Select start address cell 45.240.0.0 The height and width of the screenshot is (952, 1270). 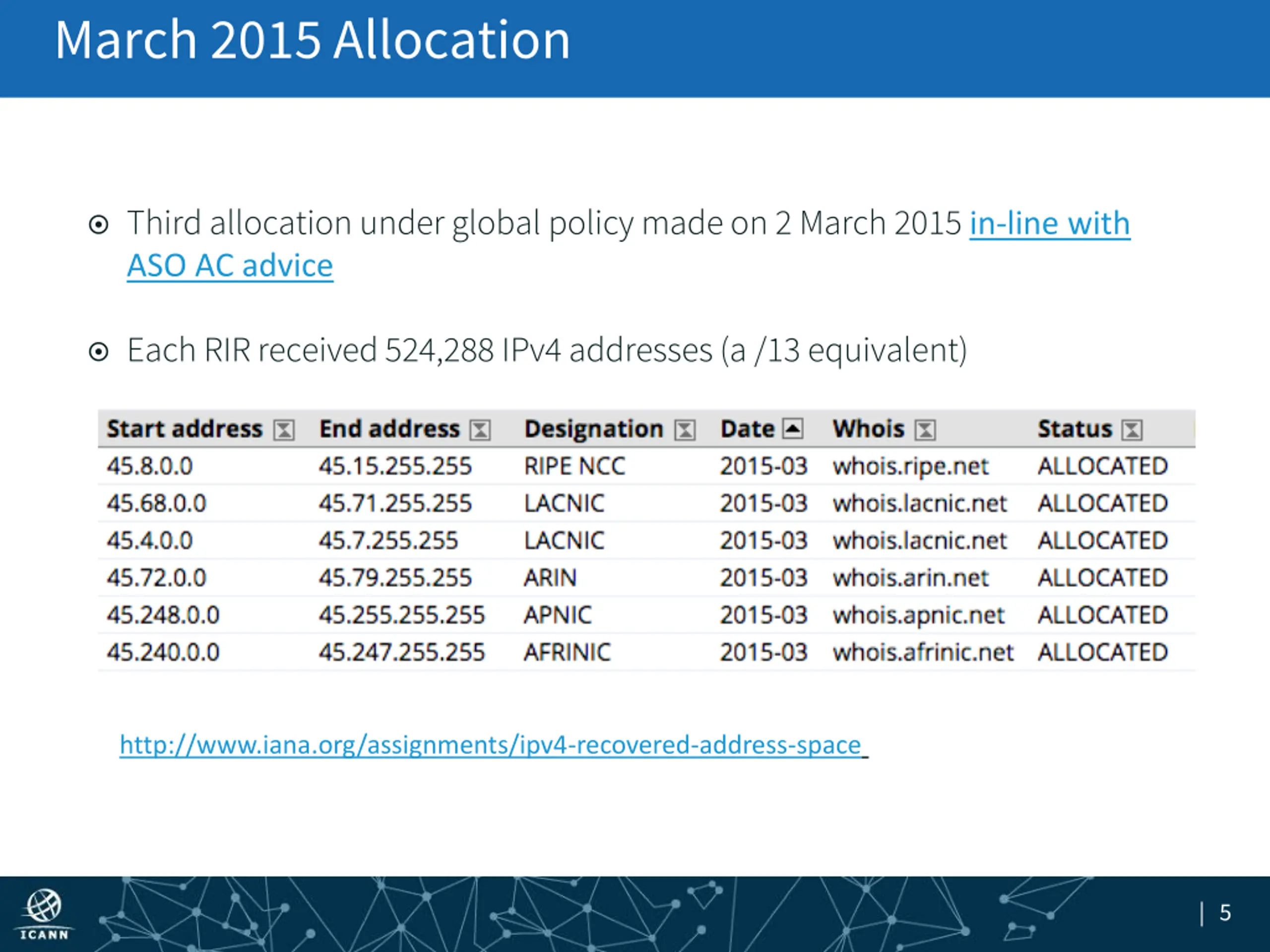(x=163, y=653)
